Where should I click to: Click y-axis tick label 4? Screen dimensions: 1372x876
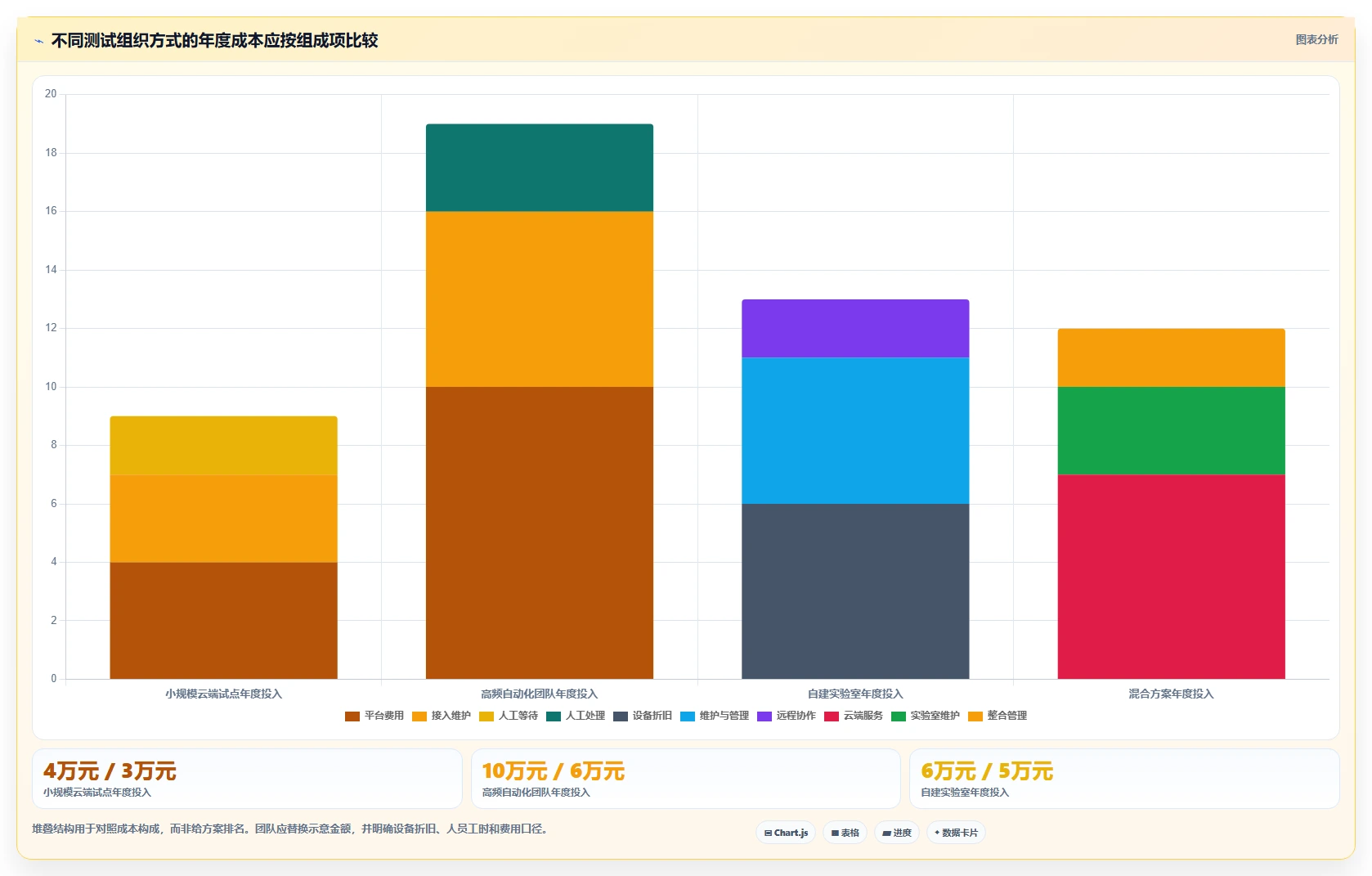(54, 562)
